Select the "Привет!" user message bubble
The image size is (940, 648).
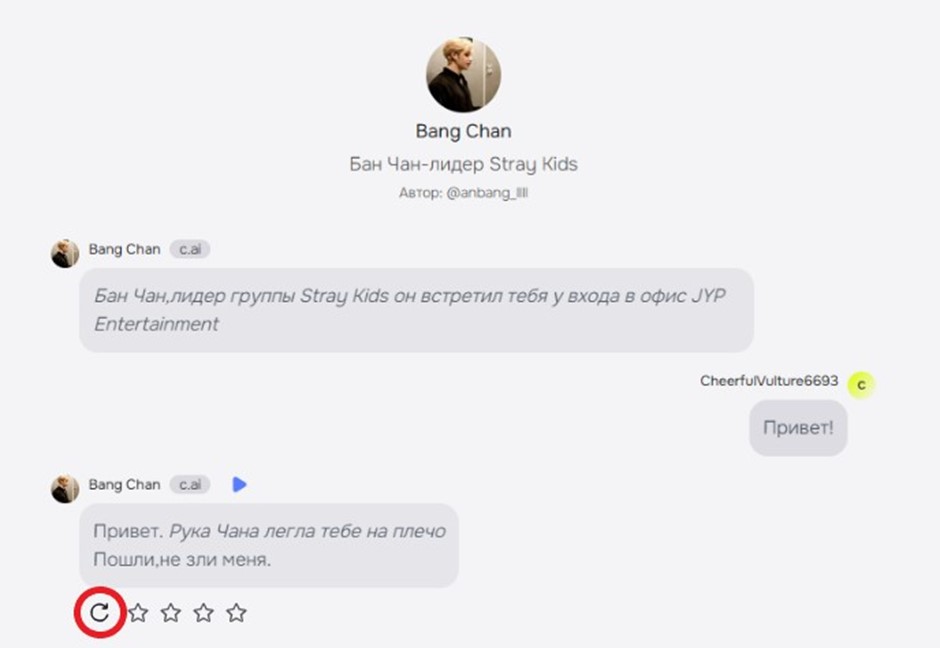pyautogui.click(x=798, y=428)
